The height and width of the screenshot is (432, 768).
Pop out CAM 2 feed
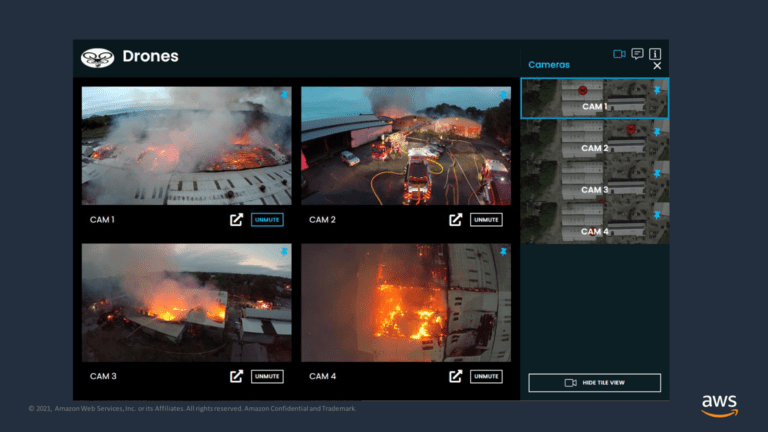(x=456, y=220)
